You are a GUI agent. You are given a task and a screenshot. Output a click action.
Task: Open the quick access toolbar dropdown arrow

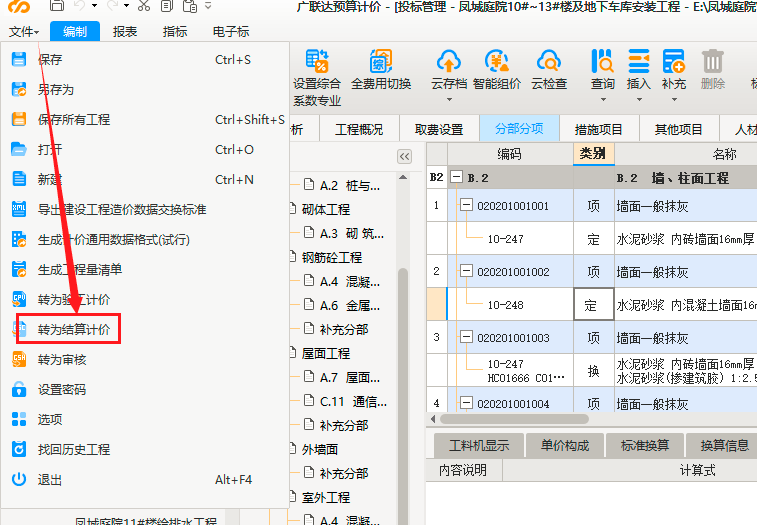click(x=208, y=6)
